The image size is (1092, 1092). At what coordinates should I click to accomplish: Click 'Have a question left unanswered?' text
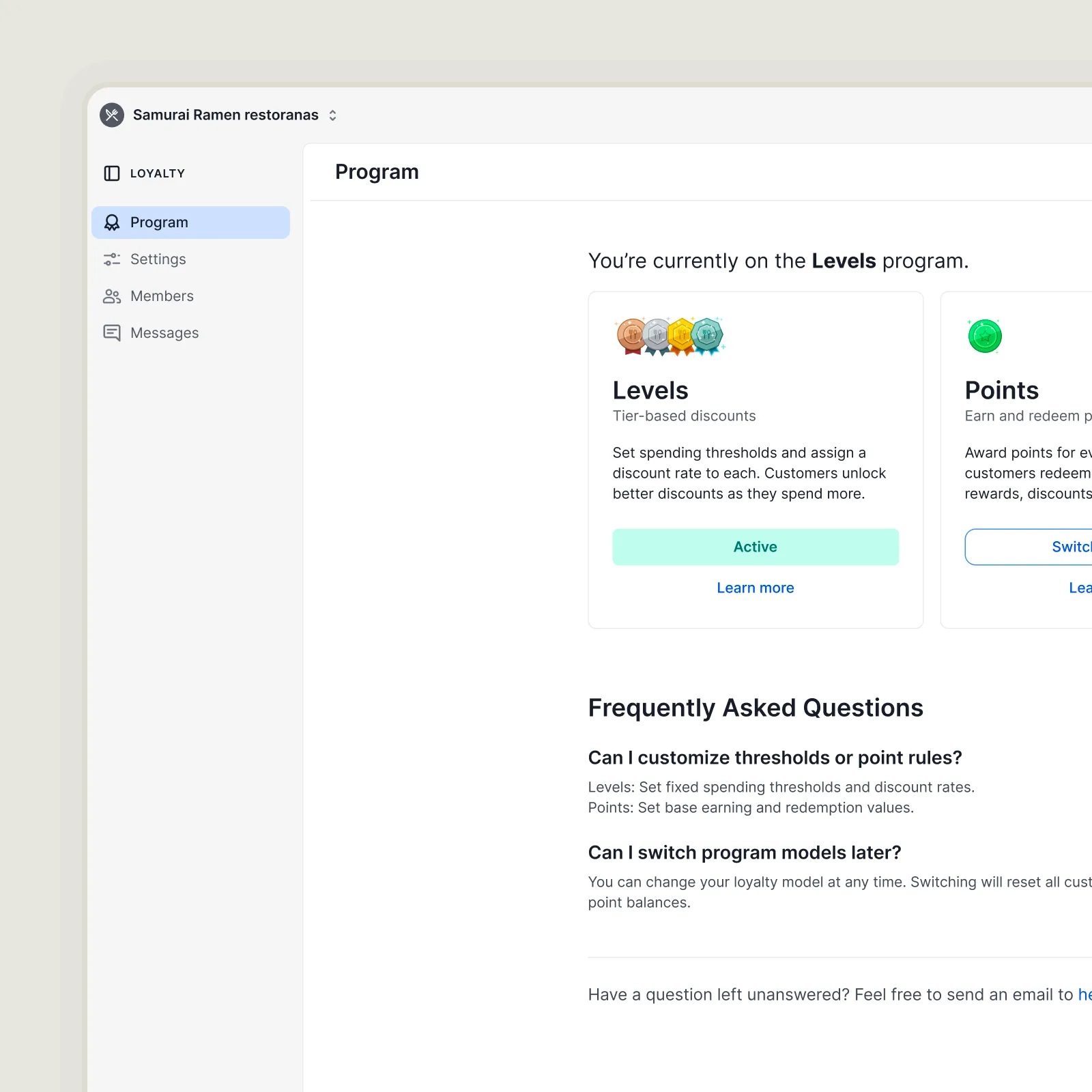coord(719,994)
